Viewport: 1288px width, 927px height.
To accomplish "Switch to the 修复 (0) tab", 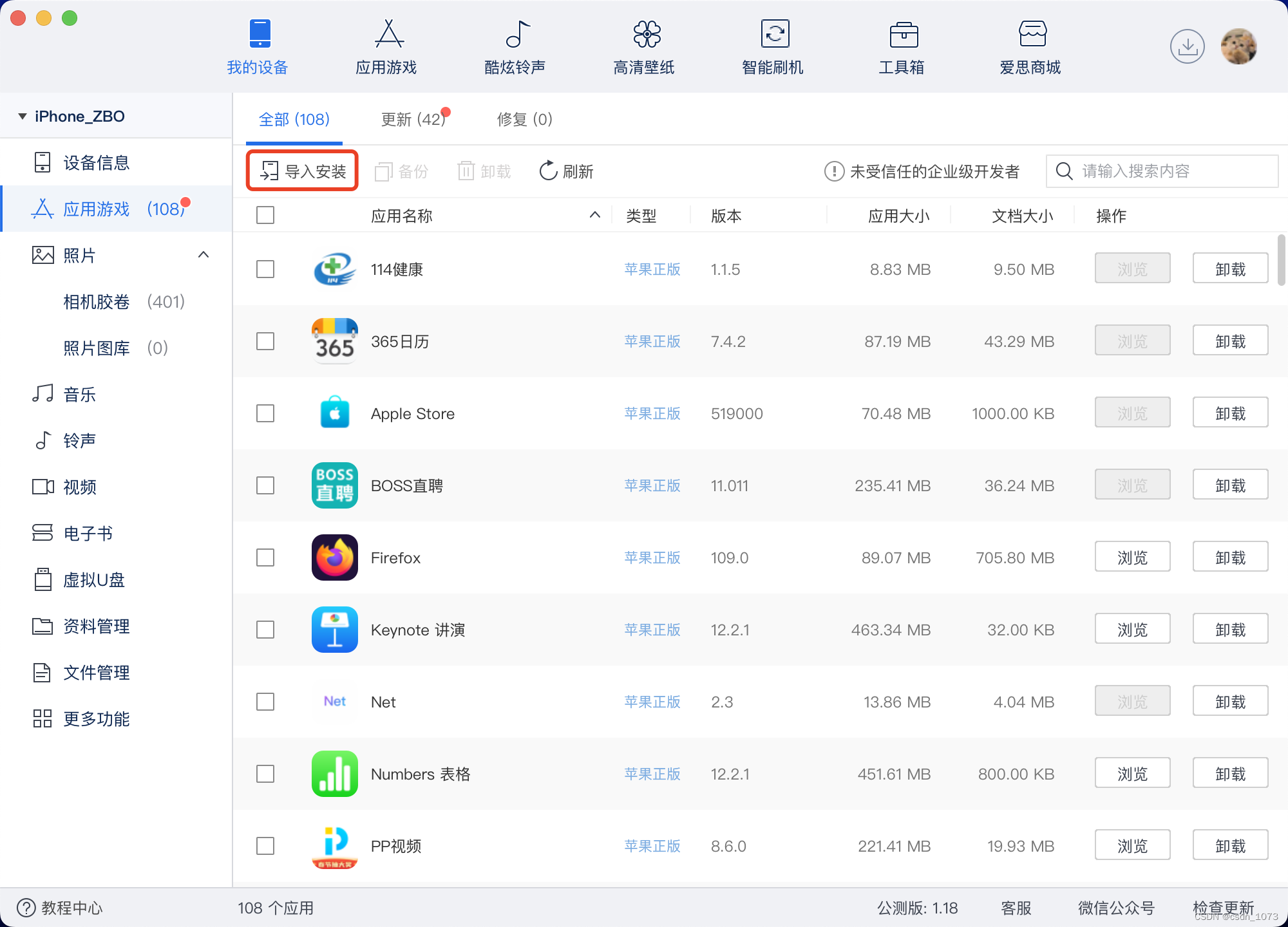I will 525,119.
